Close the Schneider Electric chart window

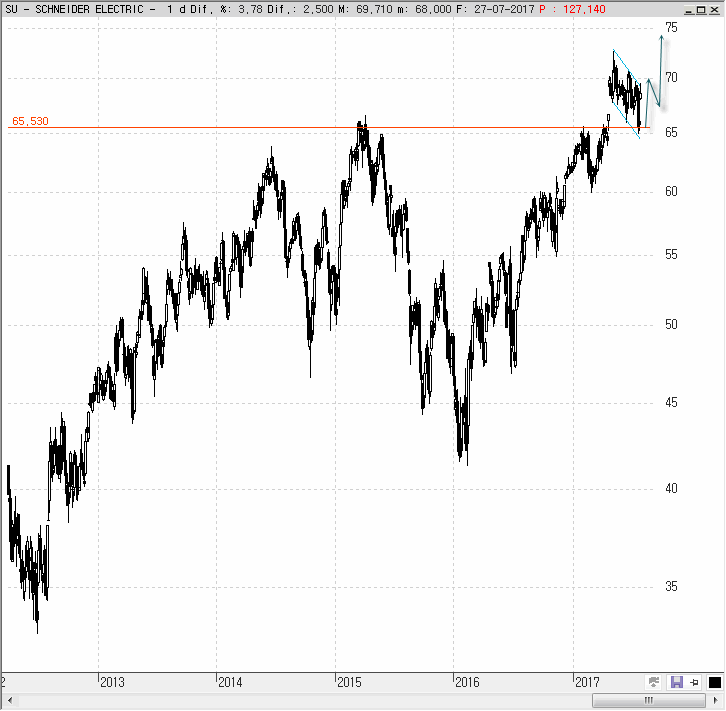(x=714, y=10)
